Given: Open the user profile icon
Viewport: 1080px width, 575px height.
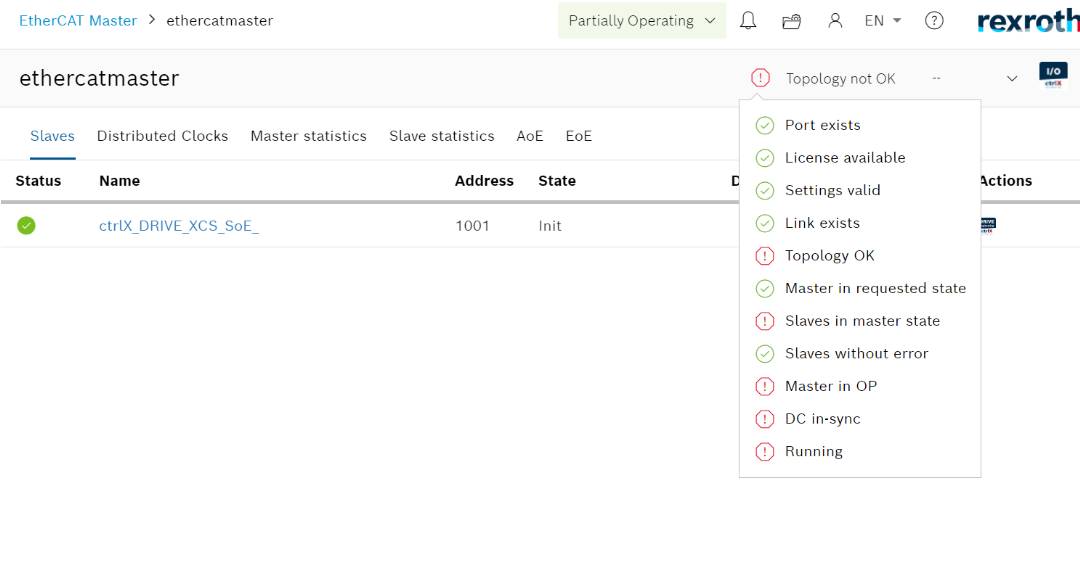Looking at the screenshot, I should click(835, 21).
